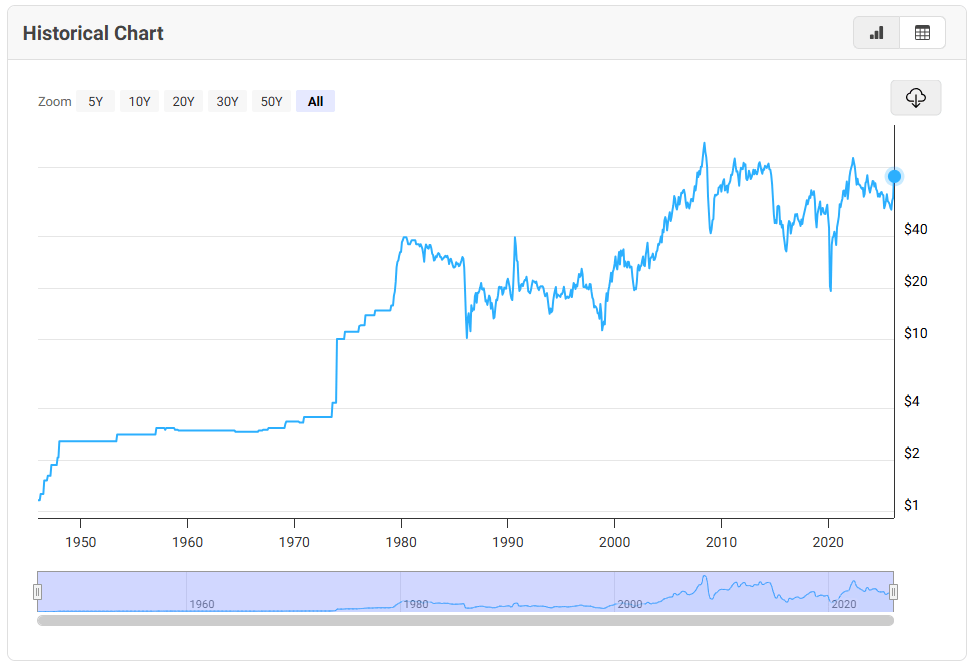Click the 1980 label in the navigator
972x663 pixels.
415,604
